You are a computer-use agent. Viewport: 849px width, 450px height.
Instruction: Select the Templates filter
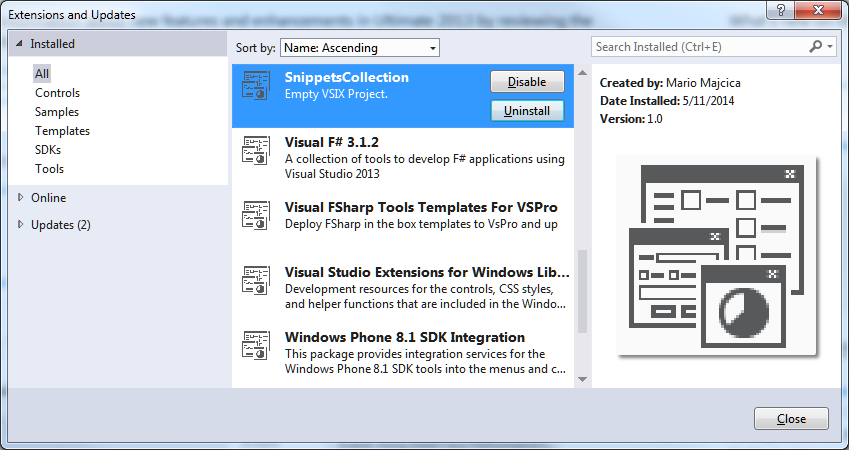click(62, 131)
